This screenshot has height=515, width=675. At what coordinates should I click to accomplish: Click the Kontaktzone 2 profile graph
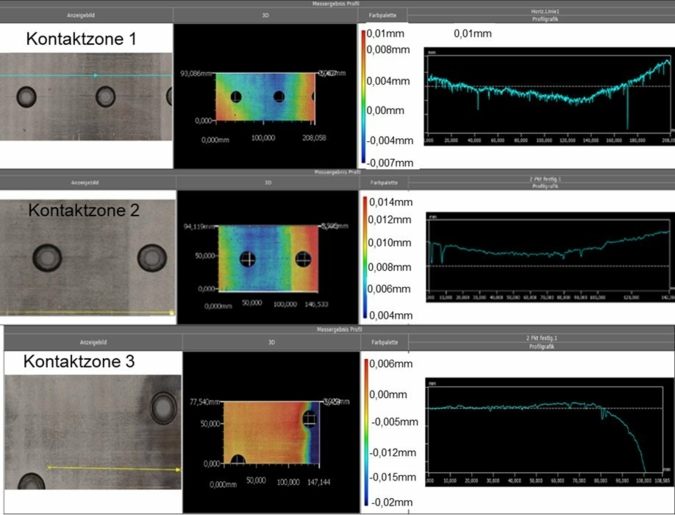tap(545, 252)
